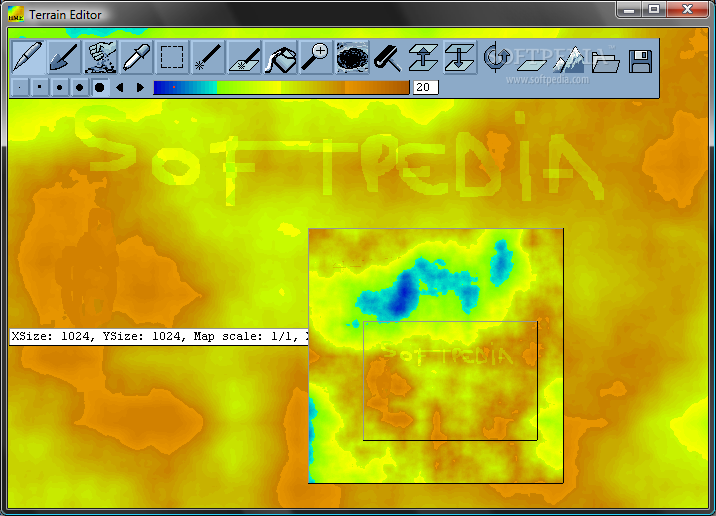Click the lower terrain level icon

tap(460, 58)
